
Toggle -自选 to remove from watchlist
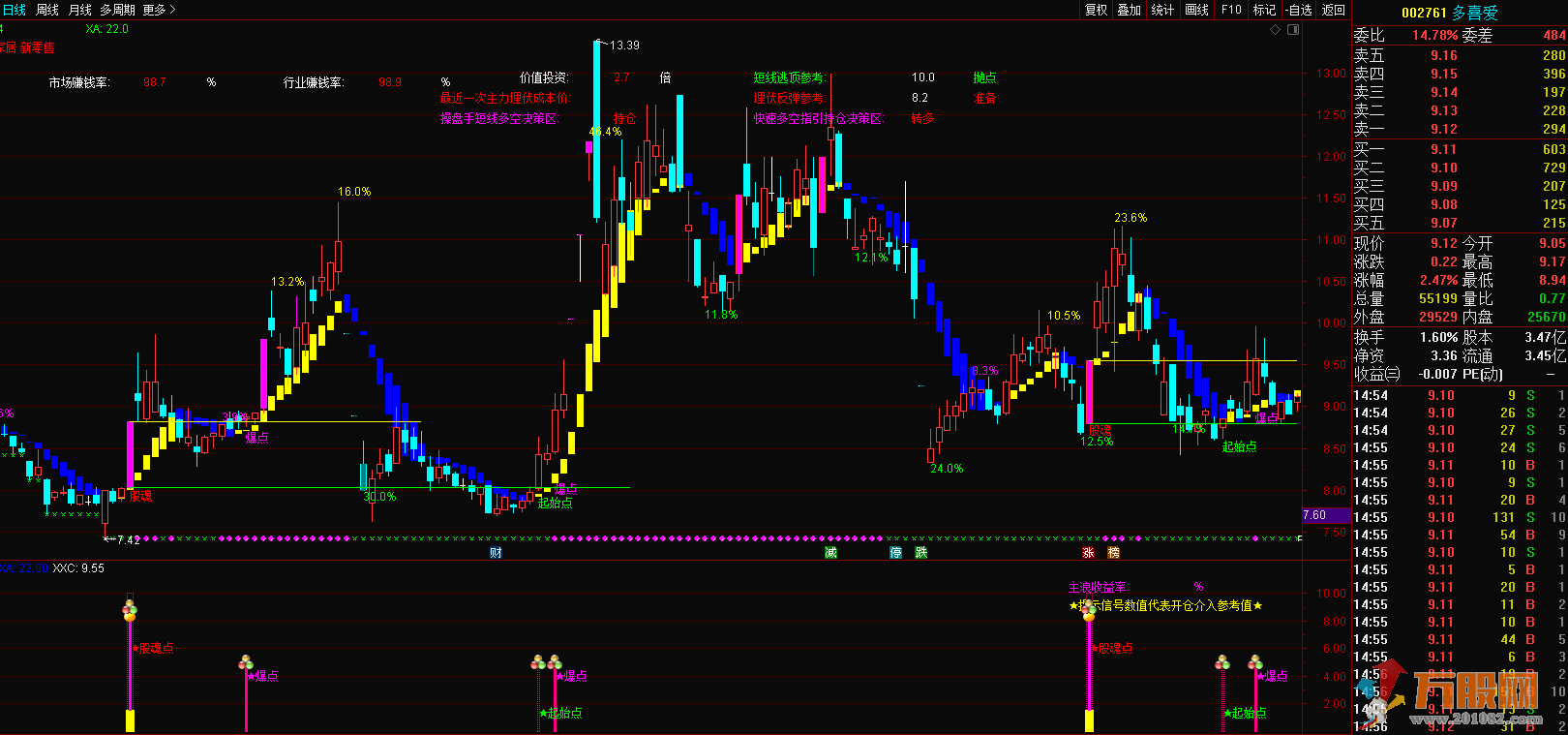click(1299, 10)
